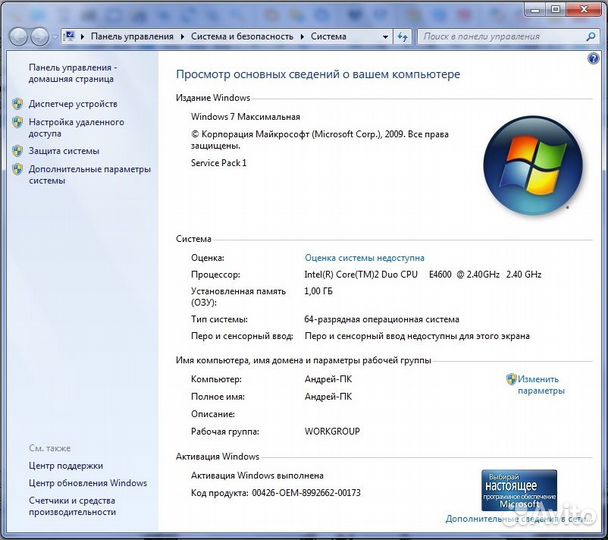Click the shield icon beside Дополнительные параметры системы
Viewport: 608px width, 540px height.
[17, 169]
